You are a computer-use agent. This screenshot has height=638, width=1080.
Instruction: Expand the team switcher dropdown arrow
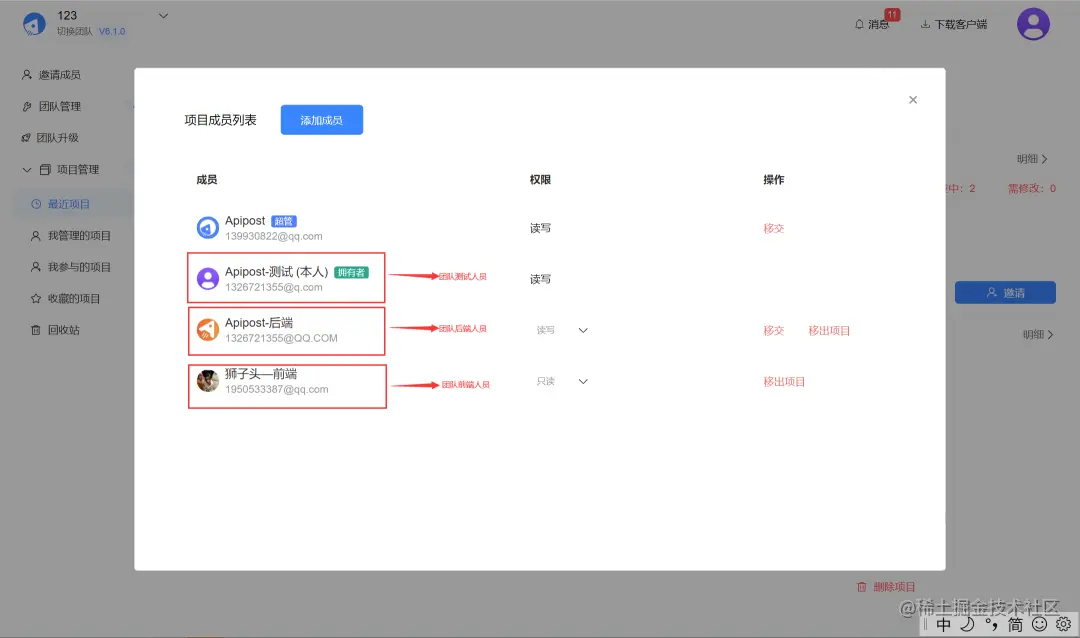pos(163,16)
